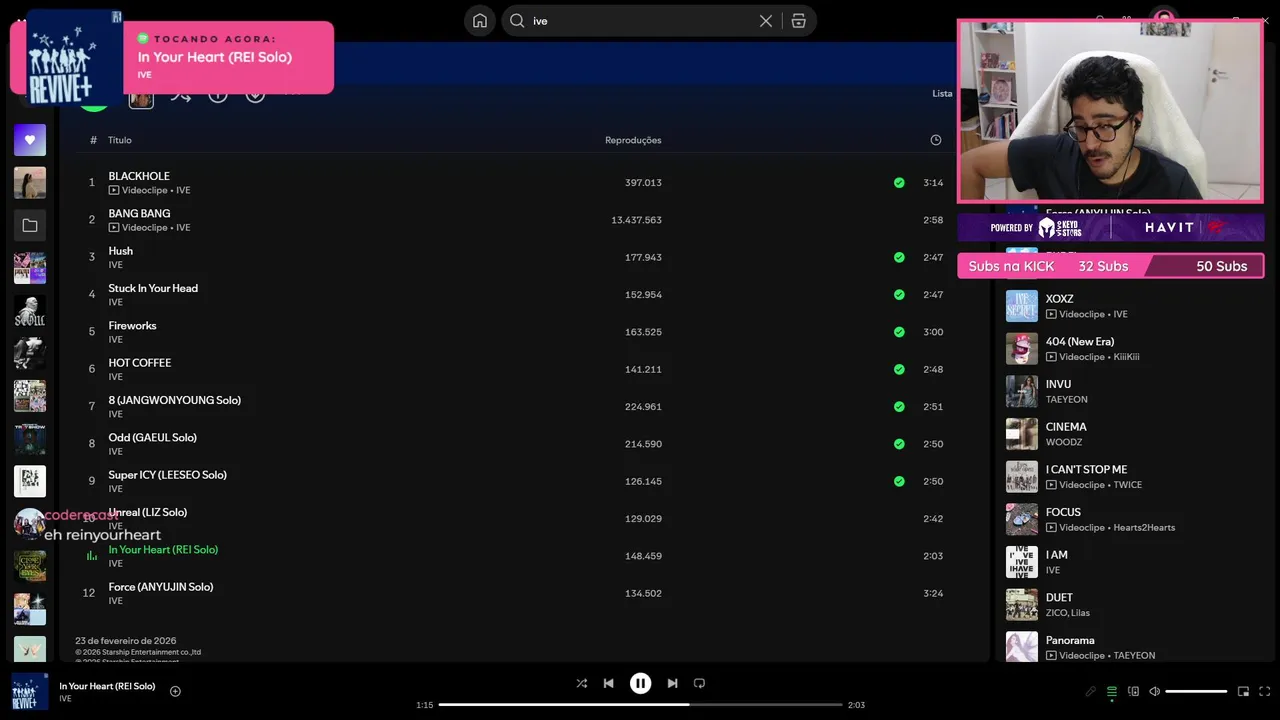Click album release date 23 de fevereiro de 2026
This screenshot has width=1280, height=720.
pyautogui.click(x=125, y=641)
